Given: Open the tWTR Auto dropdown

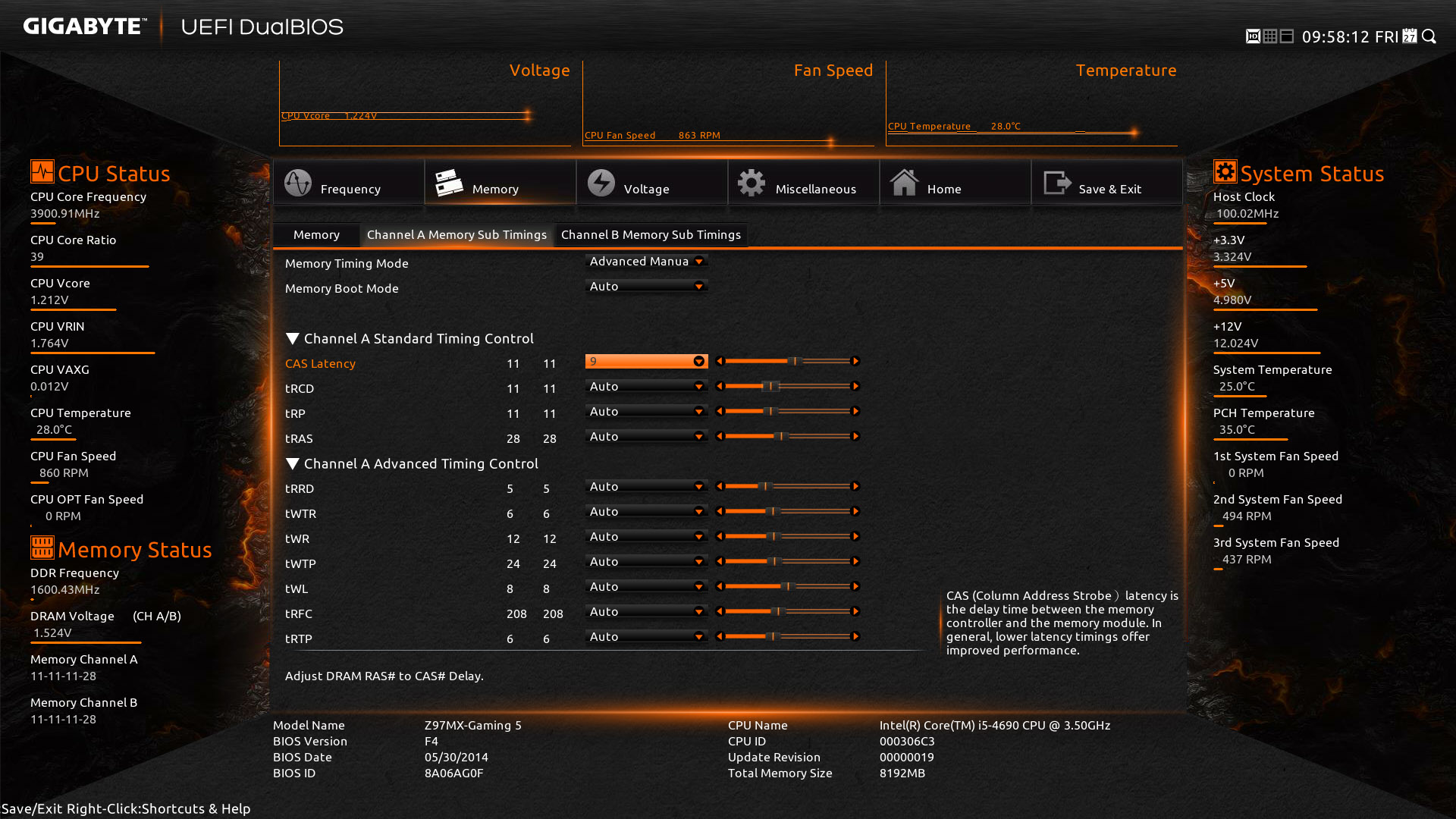Looking at the screenshot, I should click(646, 512).
